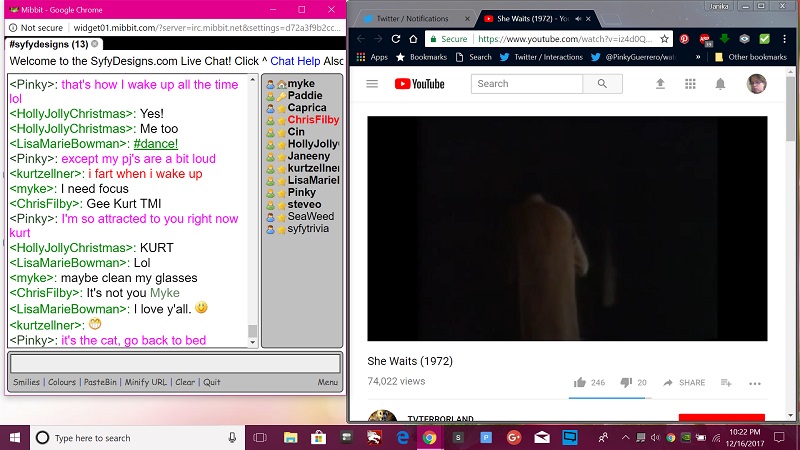Open the Chrome Apps shortcut
This screenshot has height=450, width=800.
[372, 57]
